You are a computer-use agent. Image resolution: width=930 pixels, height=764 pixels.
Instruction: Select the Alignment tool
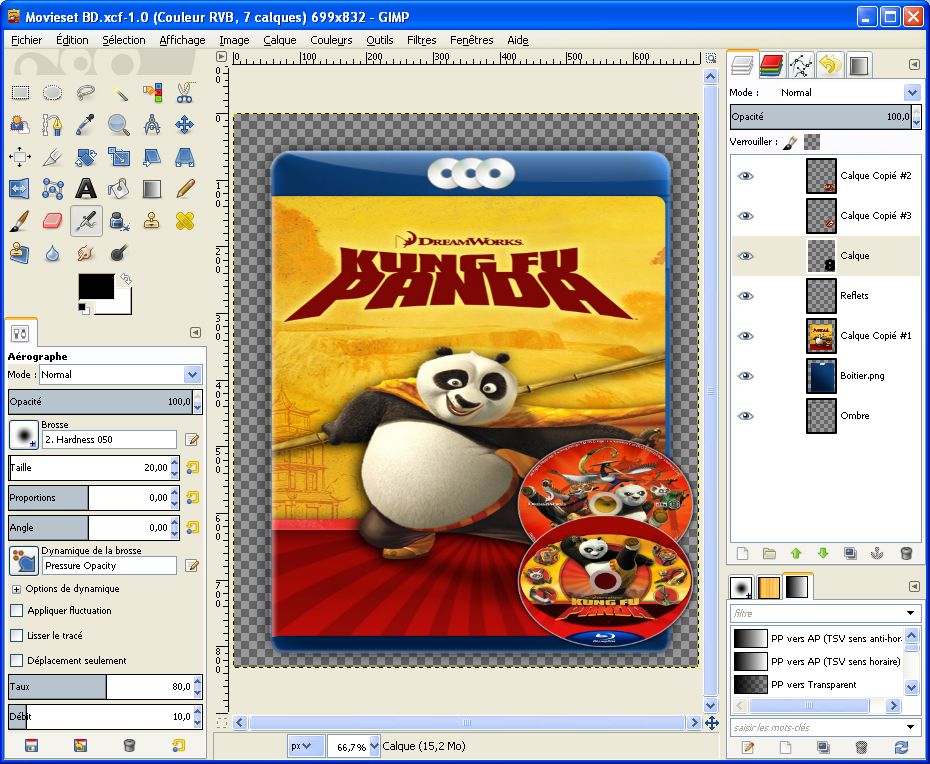click(20, 157)
